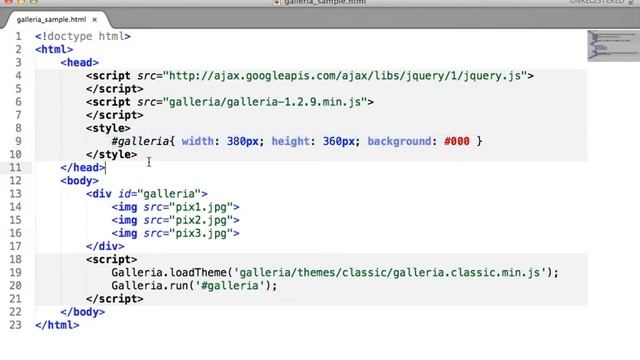This screenshot has width=640, height=360.
Task: Click the closing </head> tag
Action: [83, 167]
